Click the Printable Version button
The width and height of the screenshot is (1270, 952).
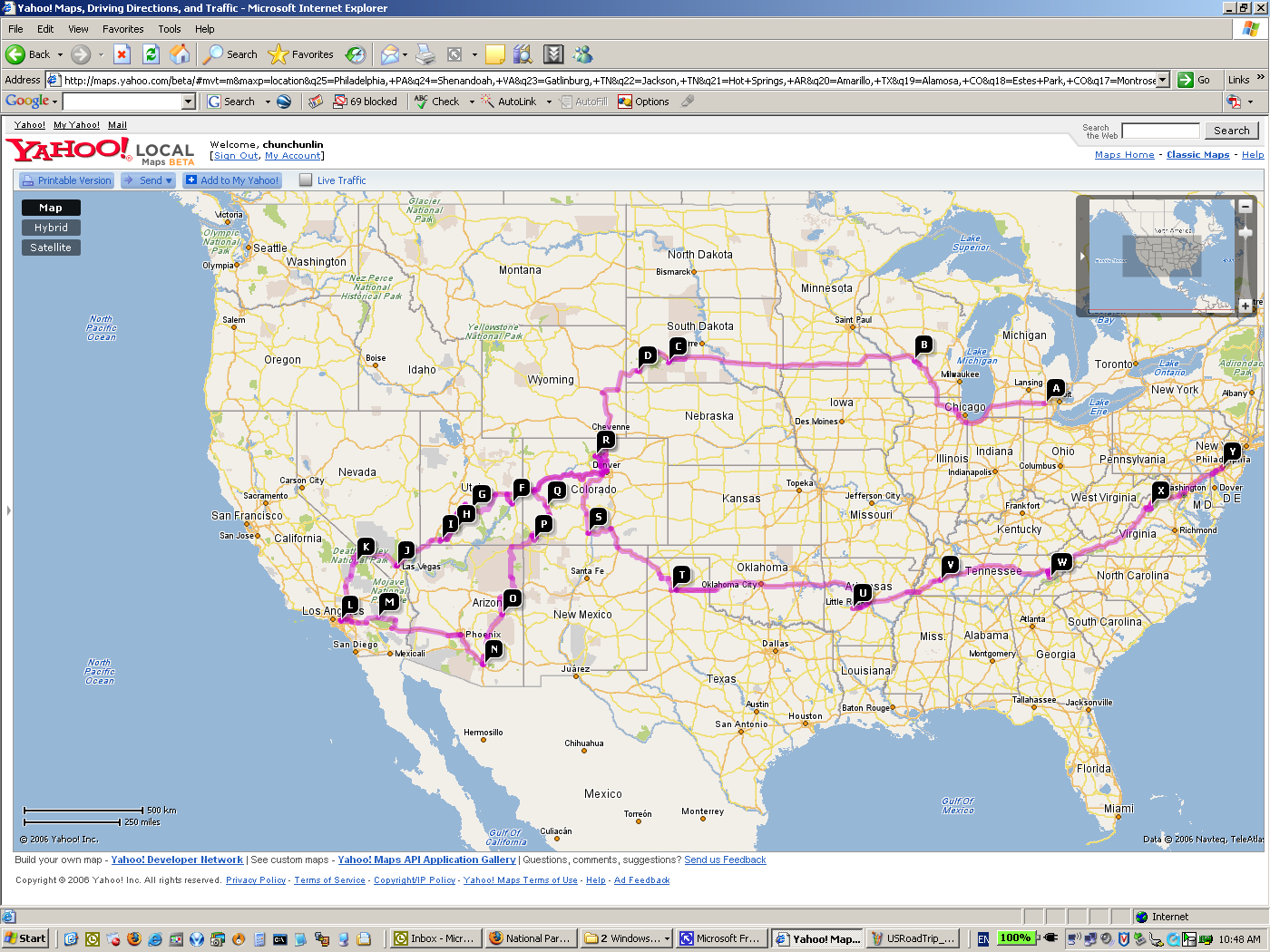click(66, 180)
